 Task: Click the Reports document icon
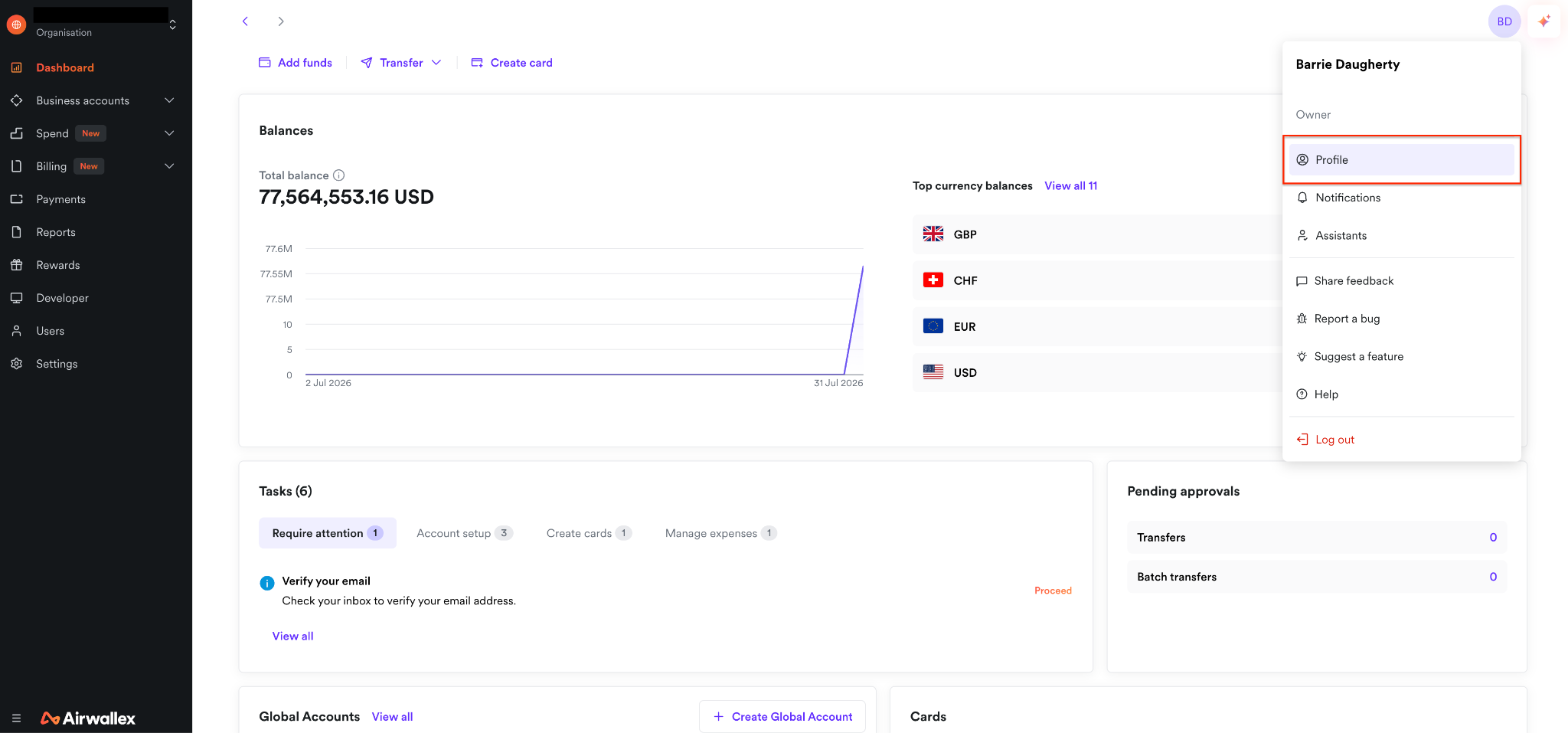point(16,232)
